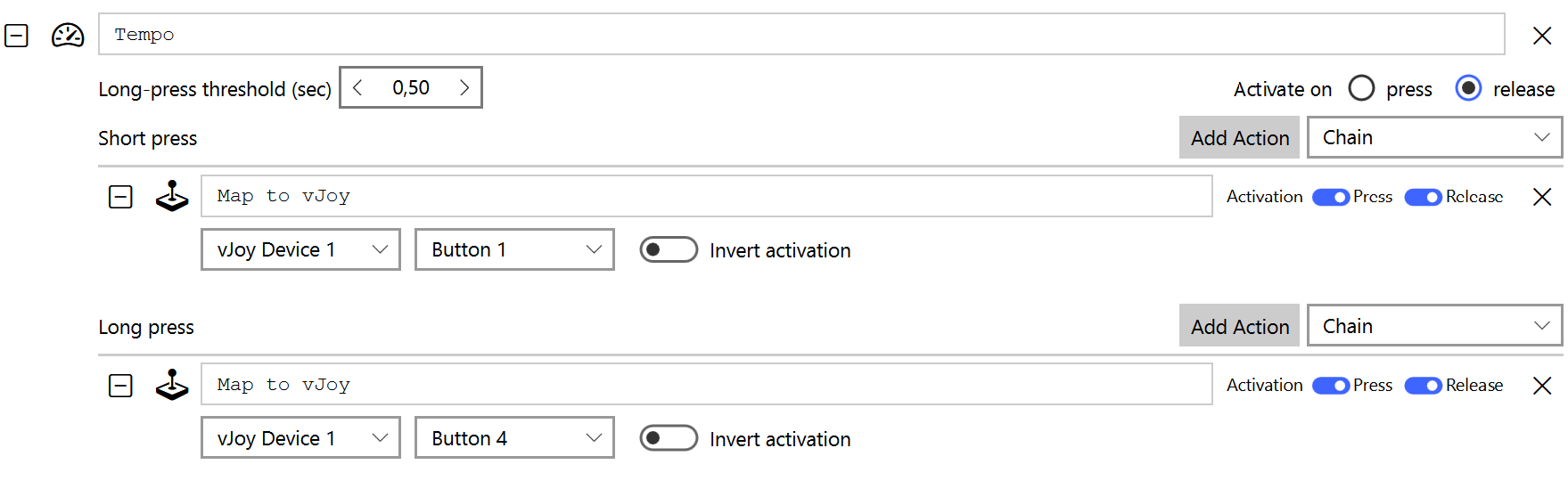Select the Activate on press radio button
This screenshot has width=1568, height=497.
[x=1361, y=88]
